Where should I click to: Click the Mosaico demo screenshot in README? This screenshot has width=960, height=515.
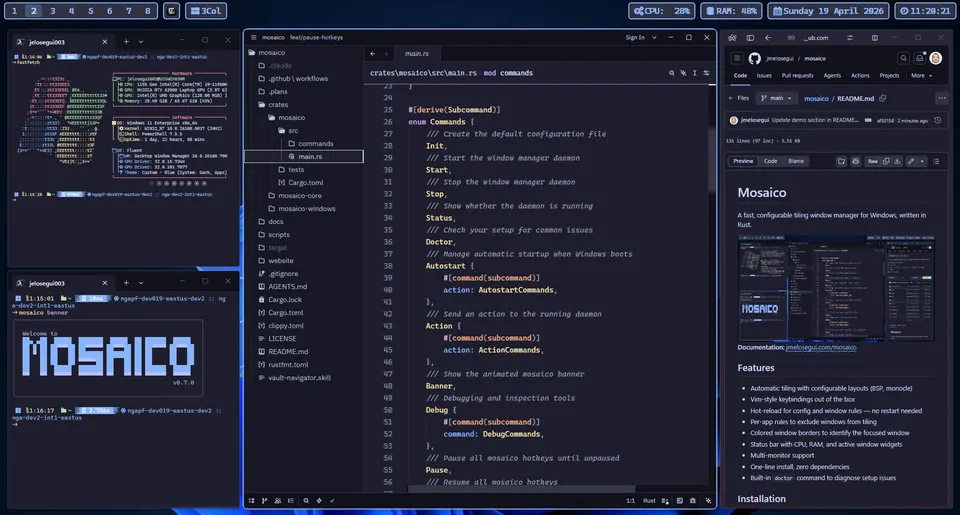836,288
